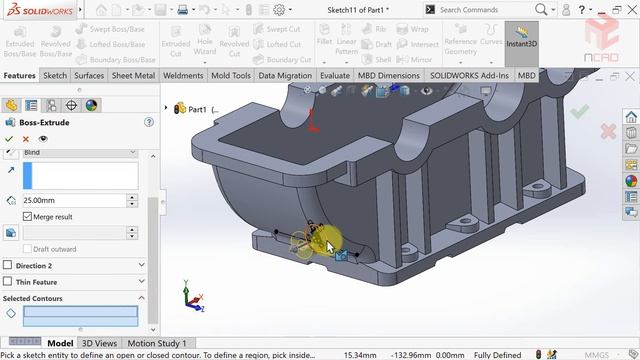Click the Extruded Boss/Base tool icon
The height and width of the screenshot is (360, 640).
point(20,32)
